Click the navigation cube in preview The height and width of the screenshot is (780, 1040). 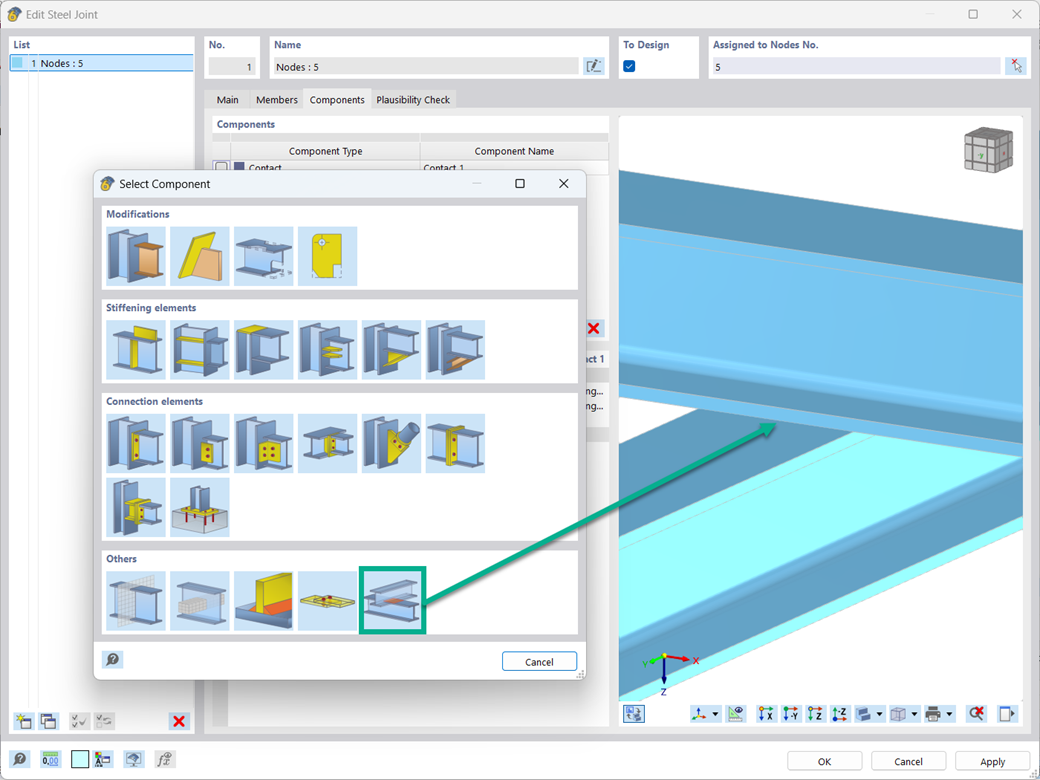tap(988, 151)
